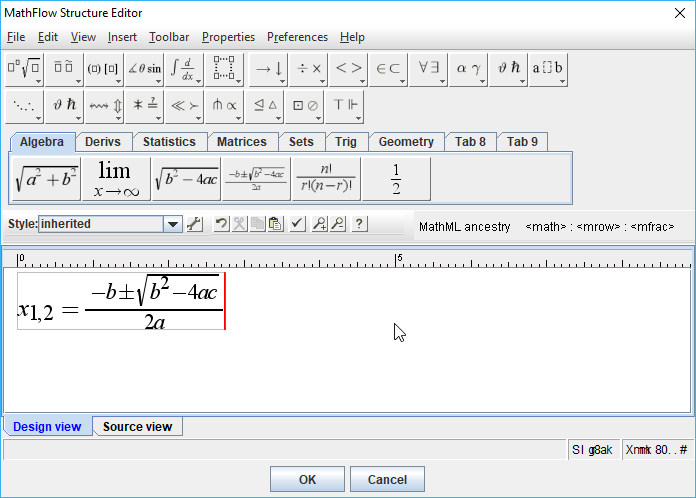Switch to Tab 9
This screenshot has height=498, width=696.
[522, 142]
